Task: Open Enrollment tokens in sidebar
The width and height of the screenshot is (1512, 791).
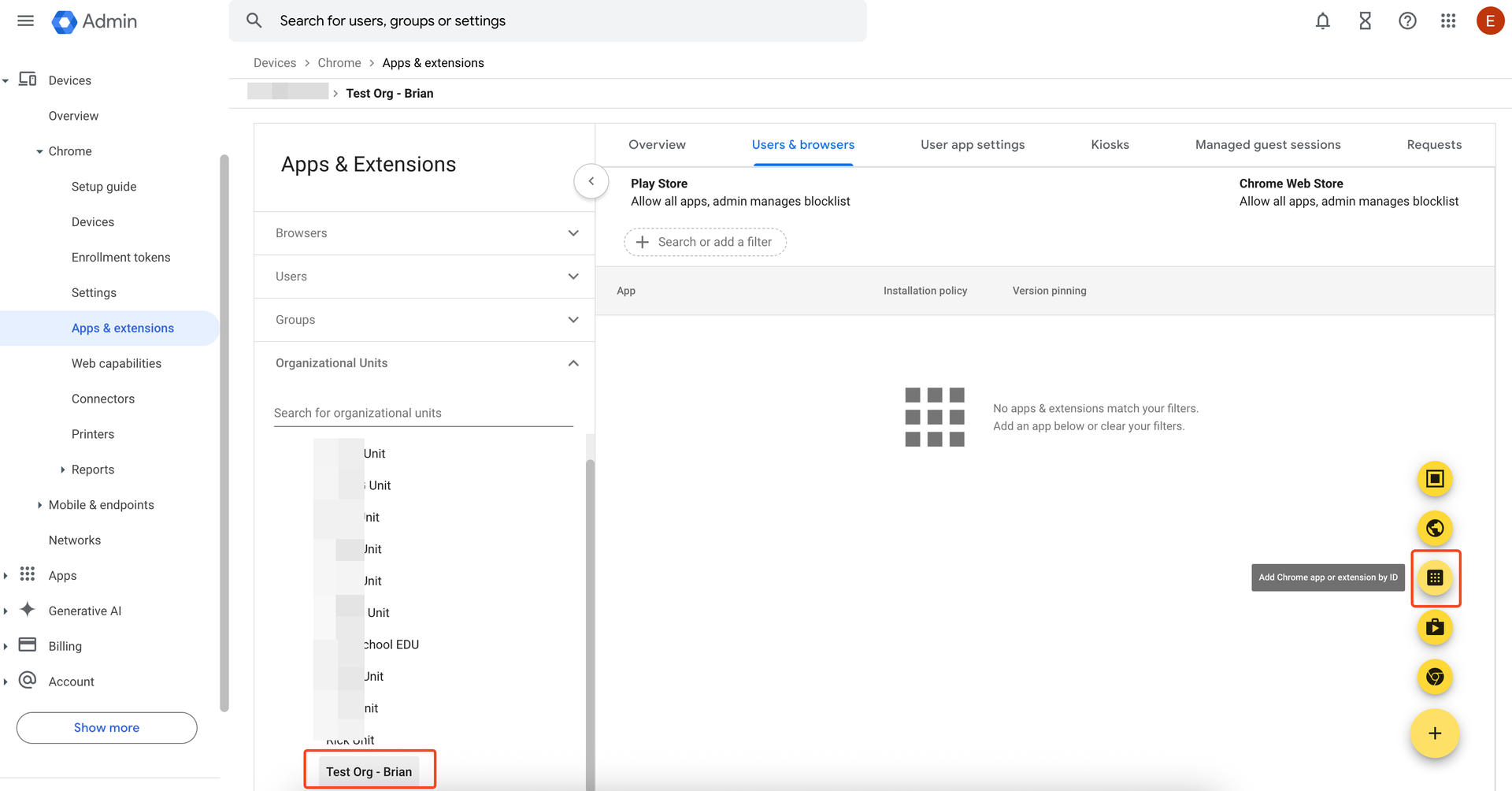Action: click(x=120, y=258)
